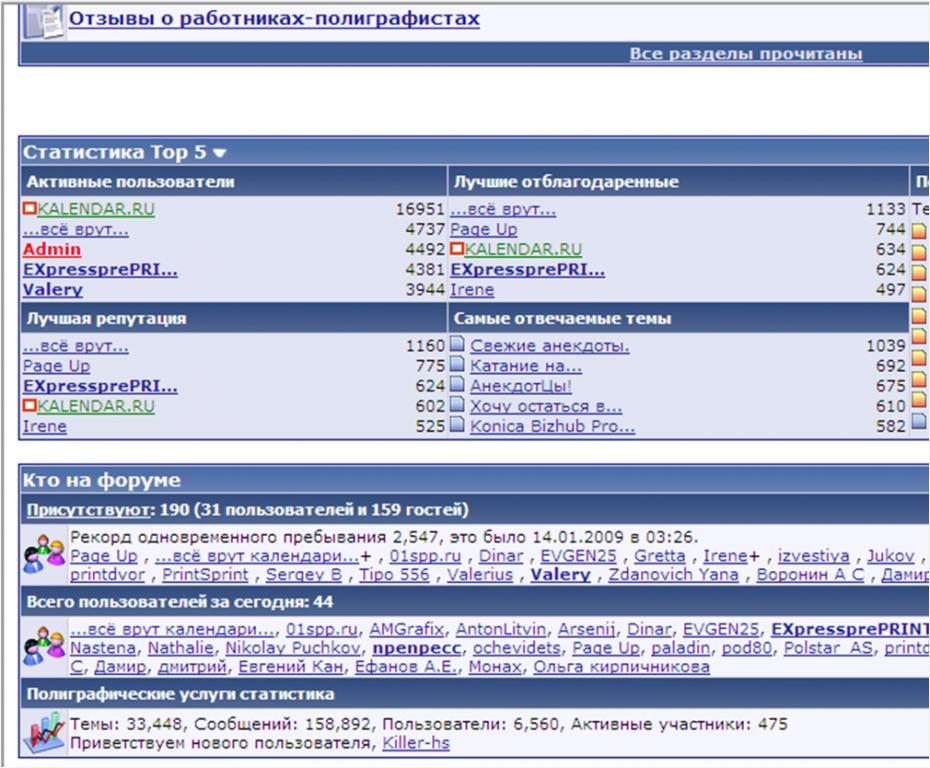The height and width of the screenshot is (768, 930).
Task: Open Irene profile under Лучшая репутация
Action: (x=45, y=427)
